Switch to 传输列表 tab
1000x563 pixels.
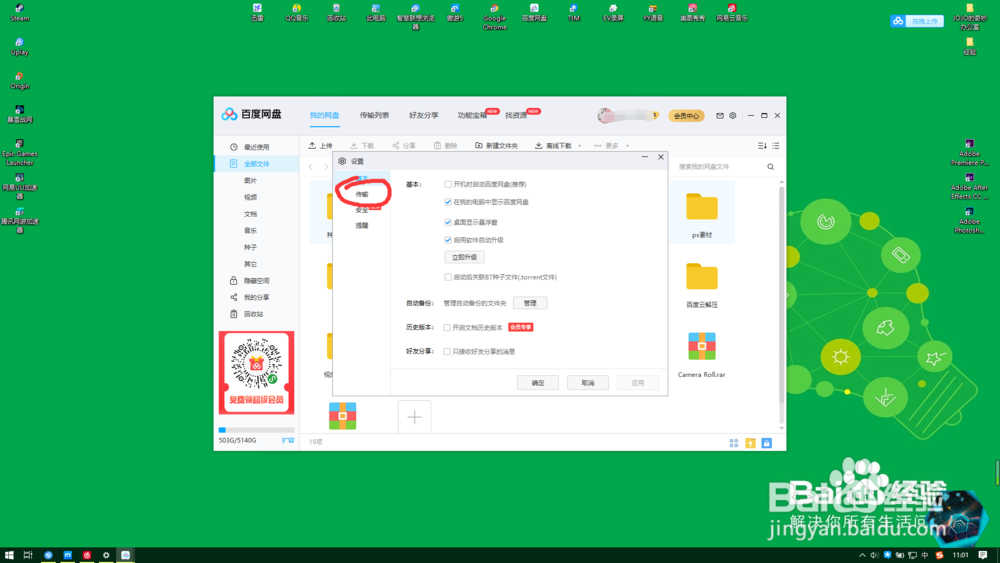(374, 115)
